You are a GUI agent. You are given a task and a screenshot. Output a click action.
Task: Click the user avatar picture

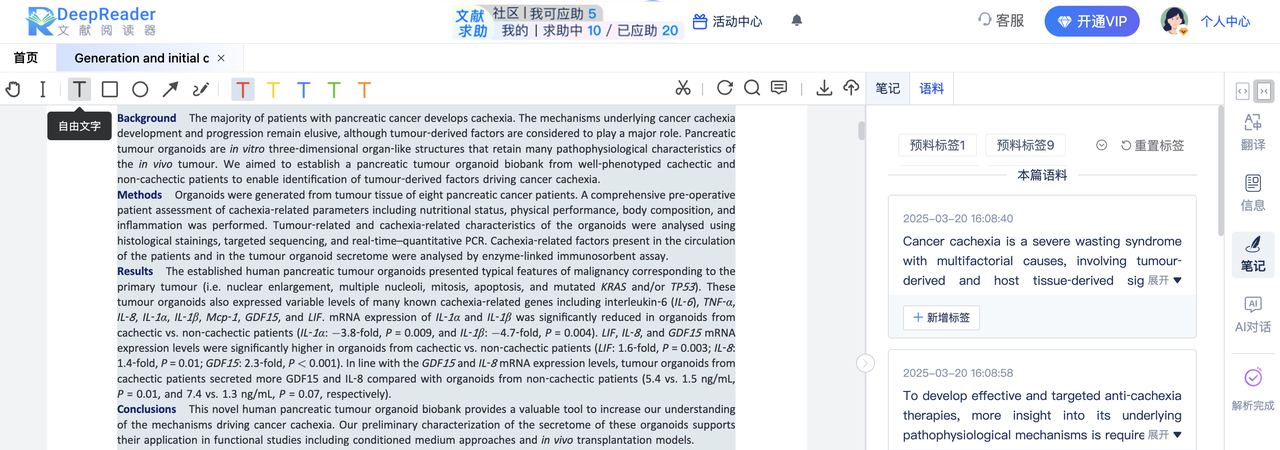click(1174, 20)
